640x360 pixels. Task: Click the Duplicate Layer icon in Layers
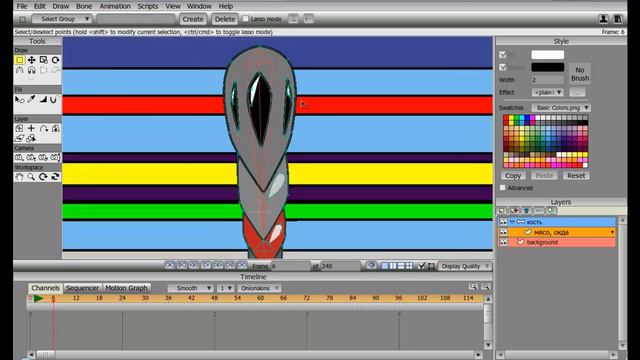(x=514, y=211)
